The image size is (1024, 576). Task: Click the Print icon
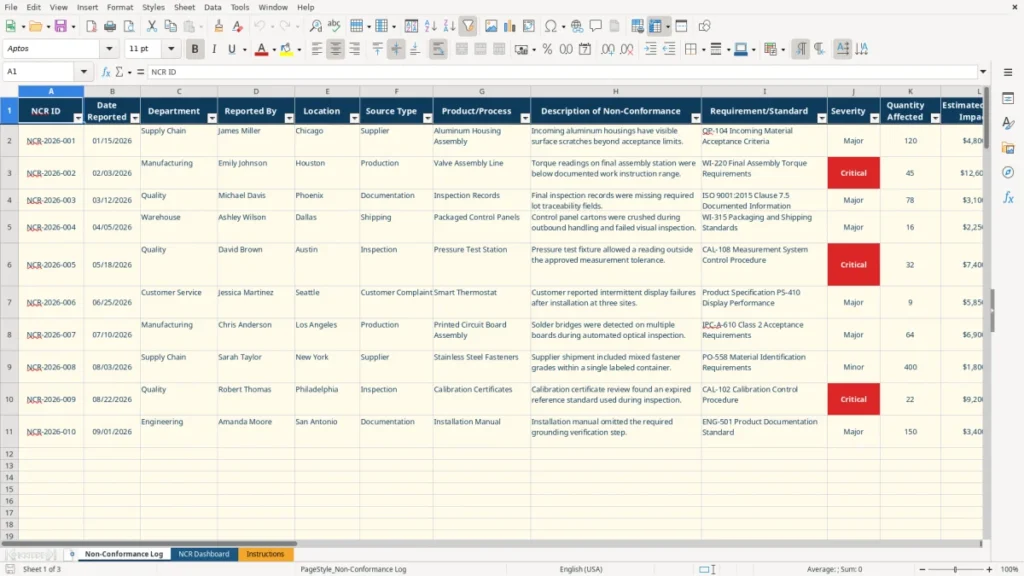pyautogui.click(x=110, y=26)
